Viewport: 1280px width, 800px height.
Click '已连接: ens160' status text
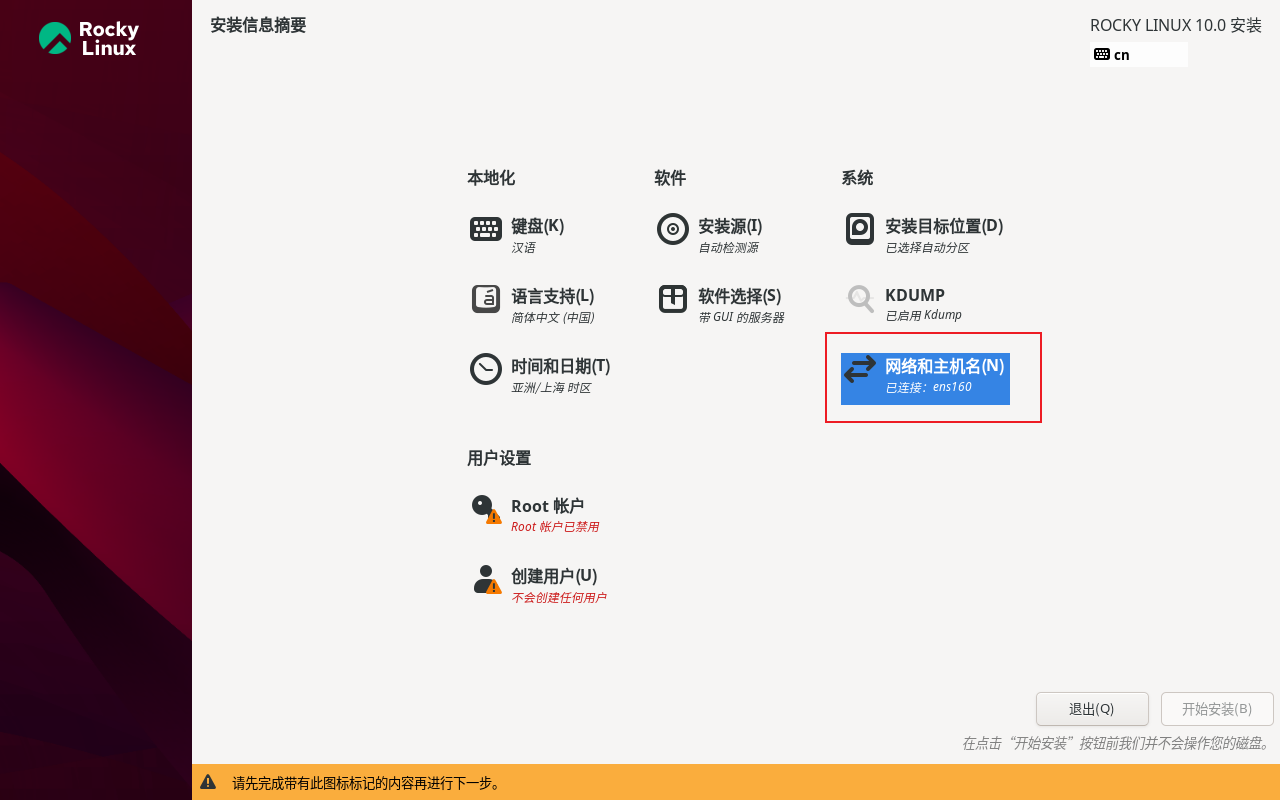[x=929, y=387]
